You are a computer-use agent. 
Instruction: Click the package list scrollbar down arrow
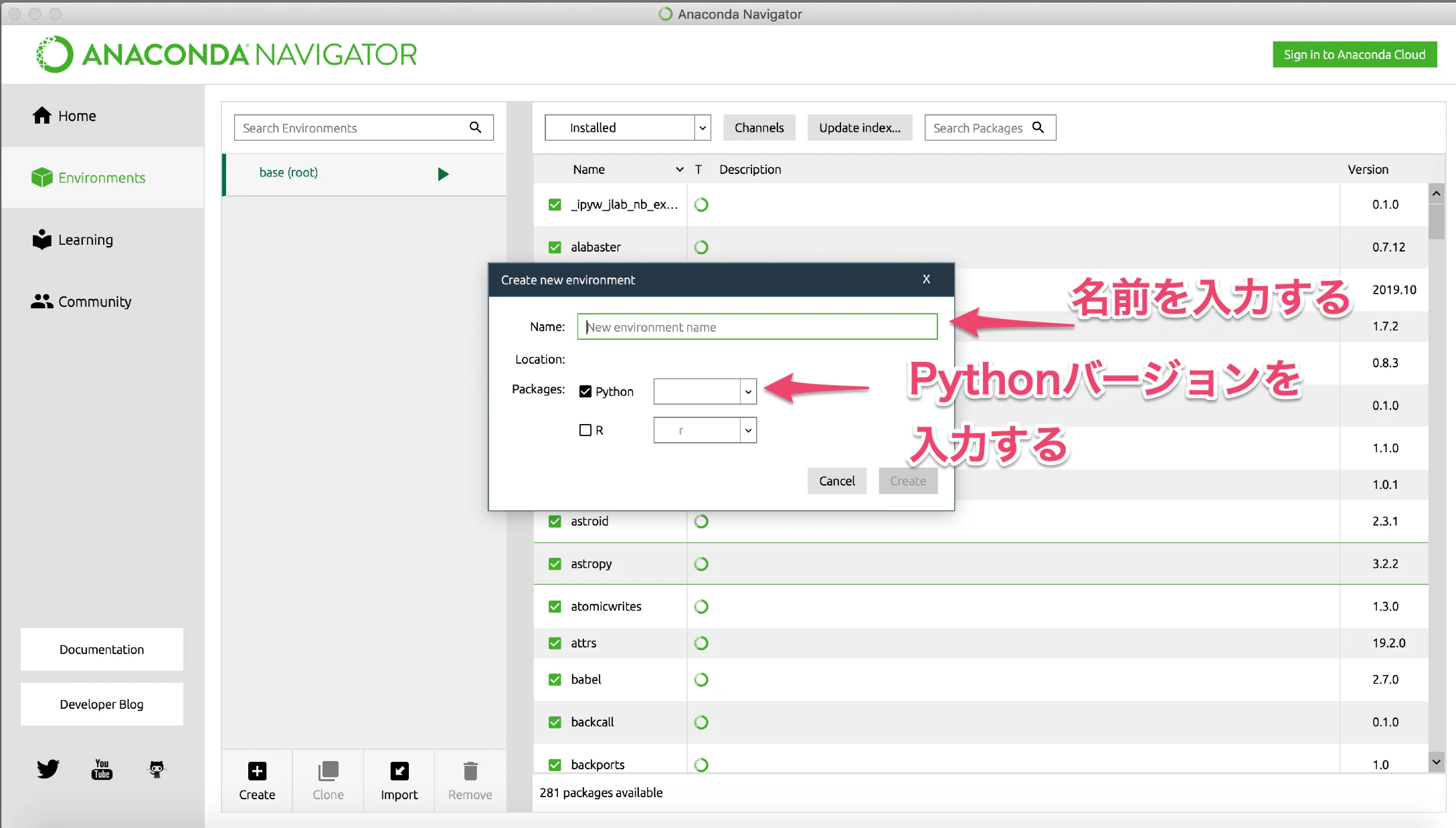[x=1437, y=762]
